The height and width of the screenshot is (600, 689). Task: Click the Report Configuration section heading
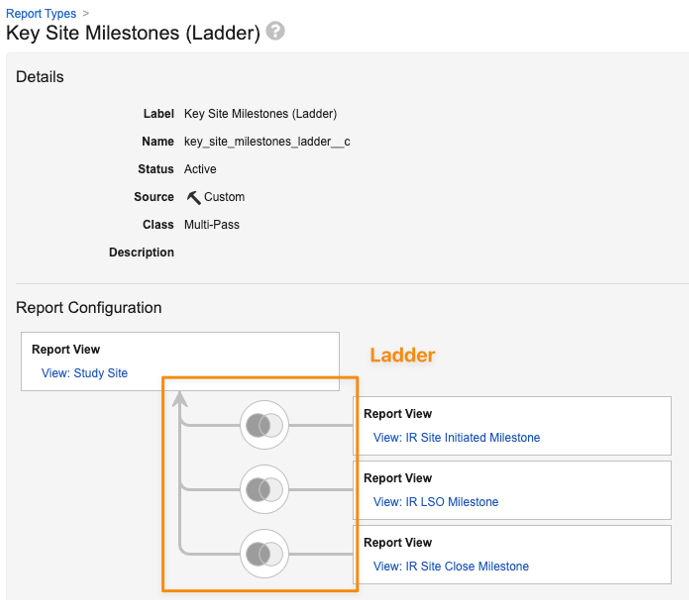89,308
